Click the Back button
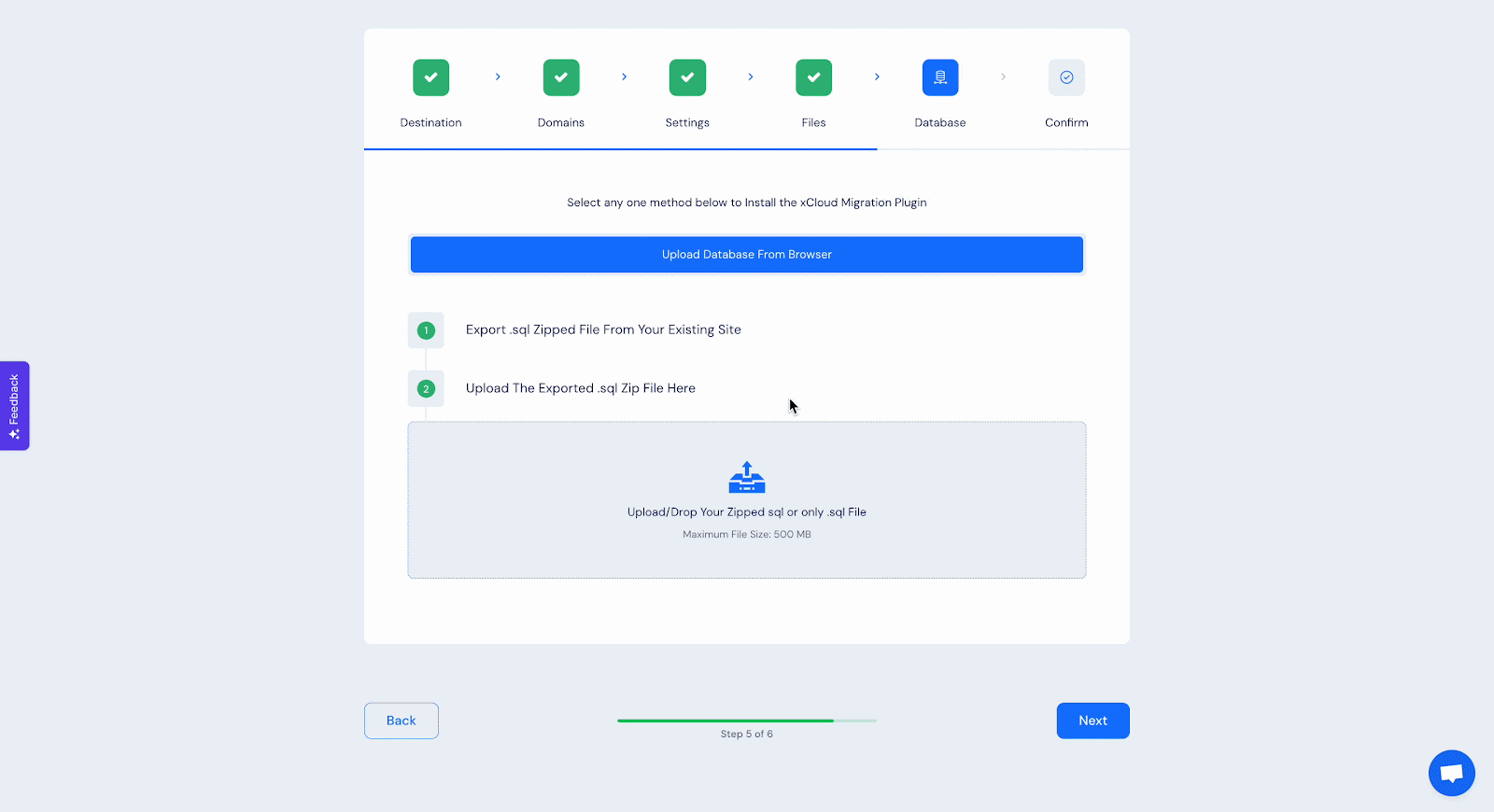This screenshot has height=812, width=1494. coord(401,721)
